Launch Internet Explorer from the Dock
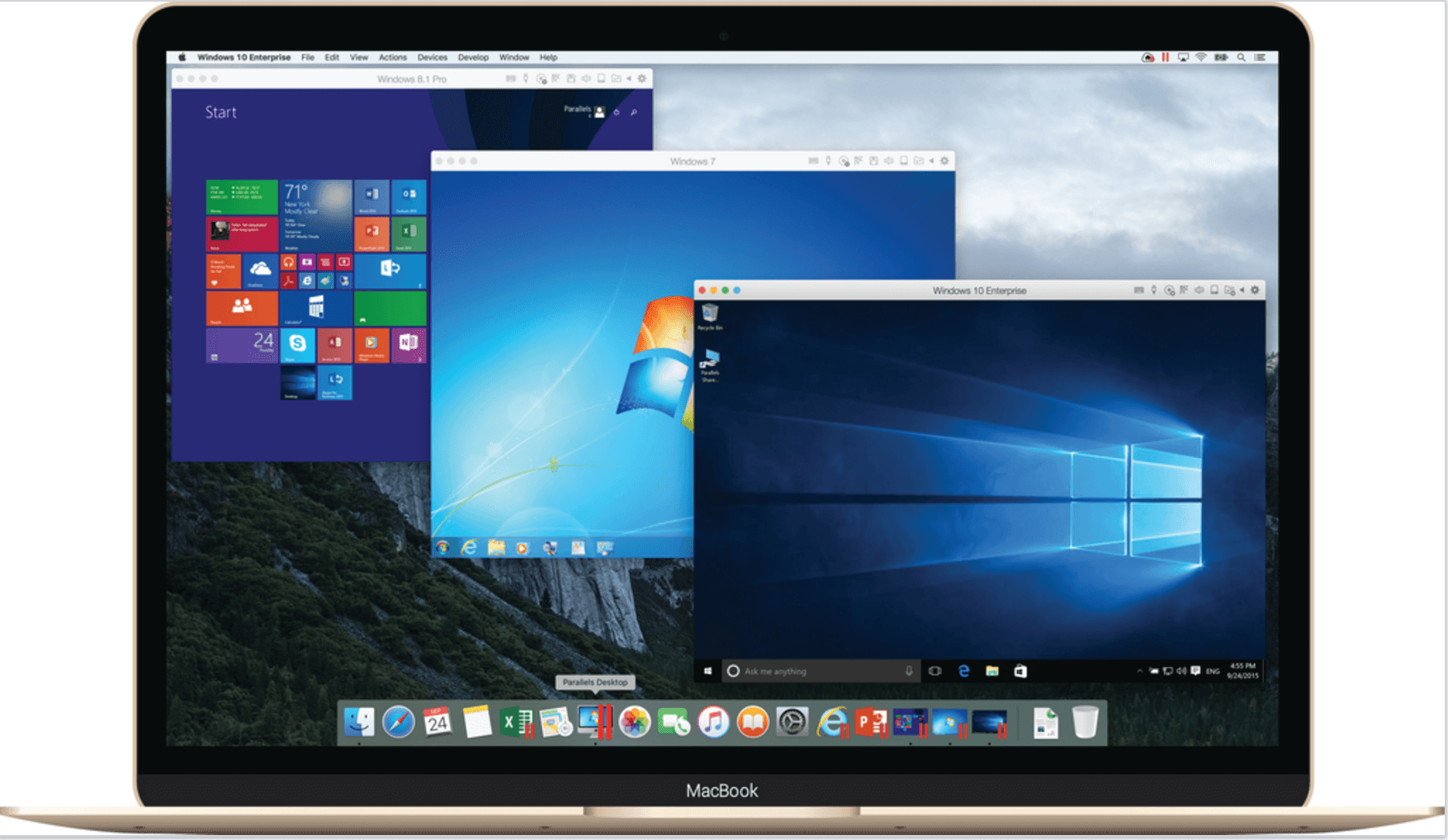The image size is (1448, 840). (x=831, y=722)
